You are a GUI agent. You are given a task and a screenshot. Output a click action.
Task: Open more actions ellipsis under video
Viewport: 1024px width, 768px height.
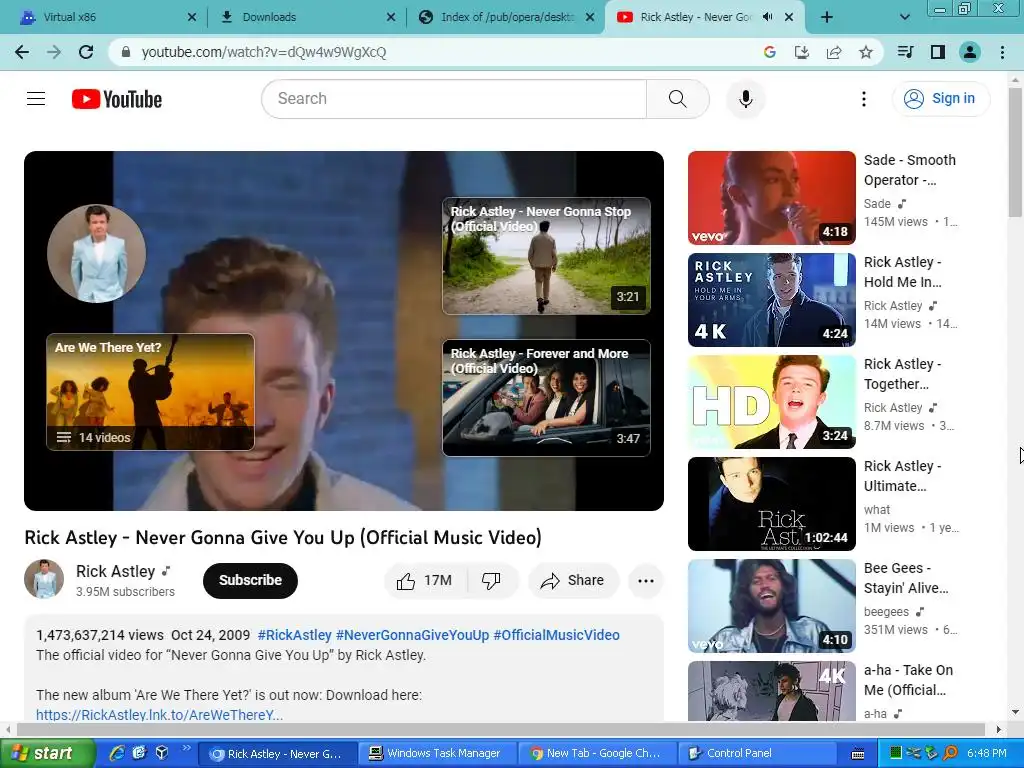[x=646, y=581]
